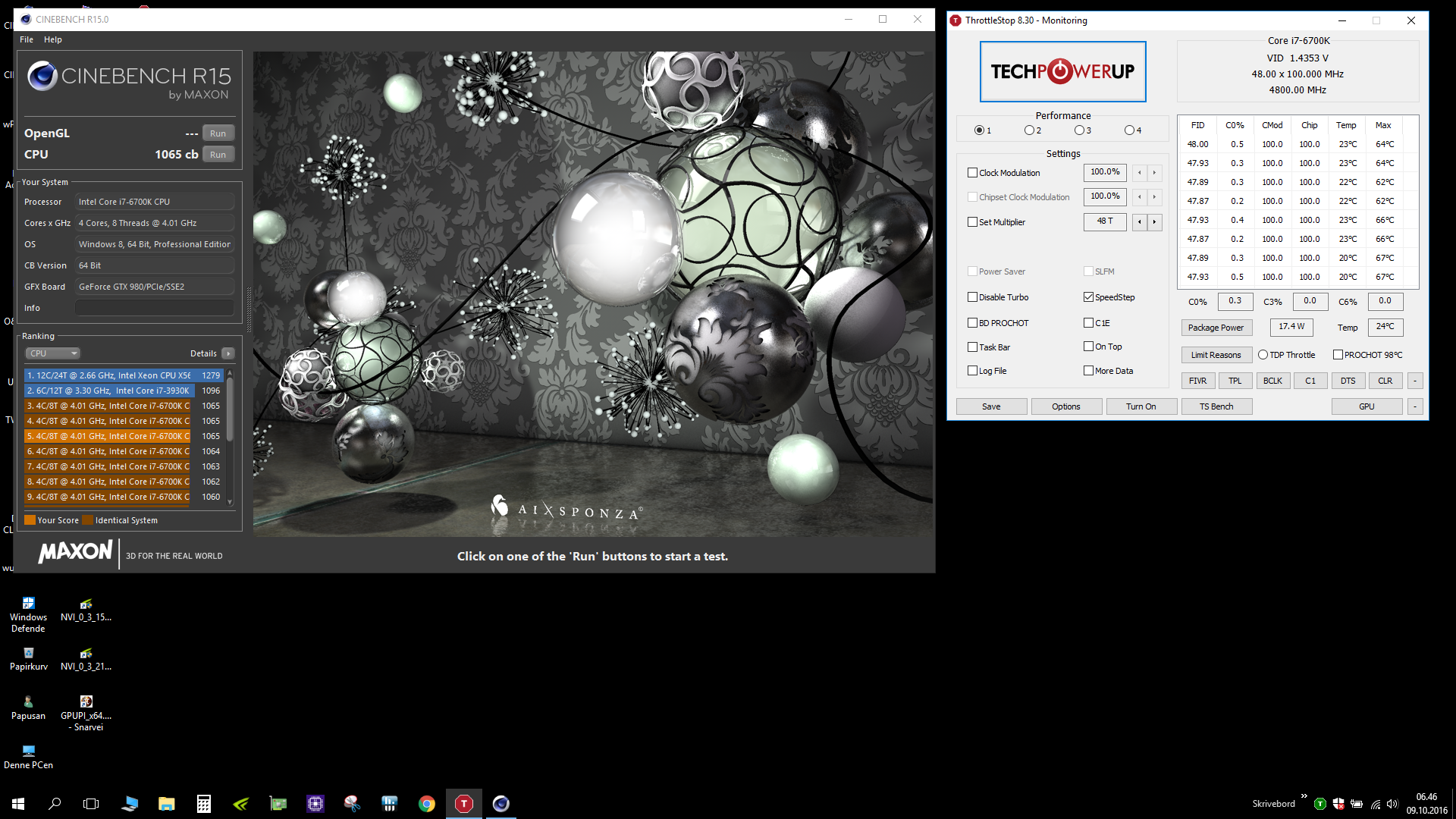
Task: Click Run button for CPU benchmark
Action: coord(218,154)
